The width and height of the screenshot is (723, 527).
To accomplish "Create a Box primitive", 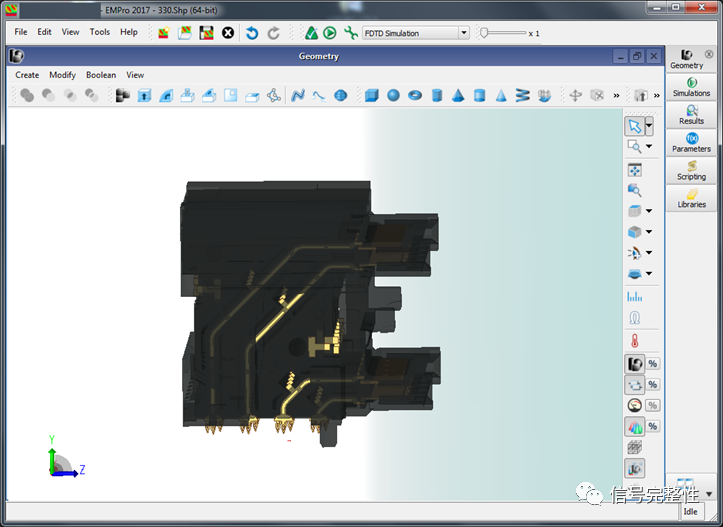I will [x=372, y=95].
